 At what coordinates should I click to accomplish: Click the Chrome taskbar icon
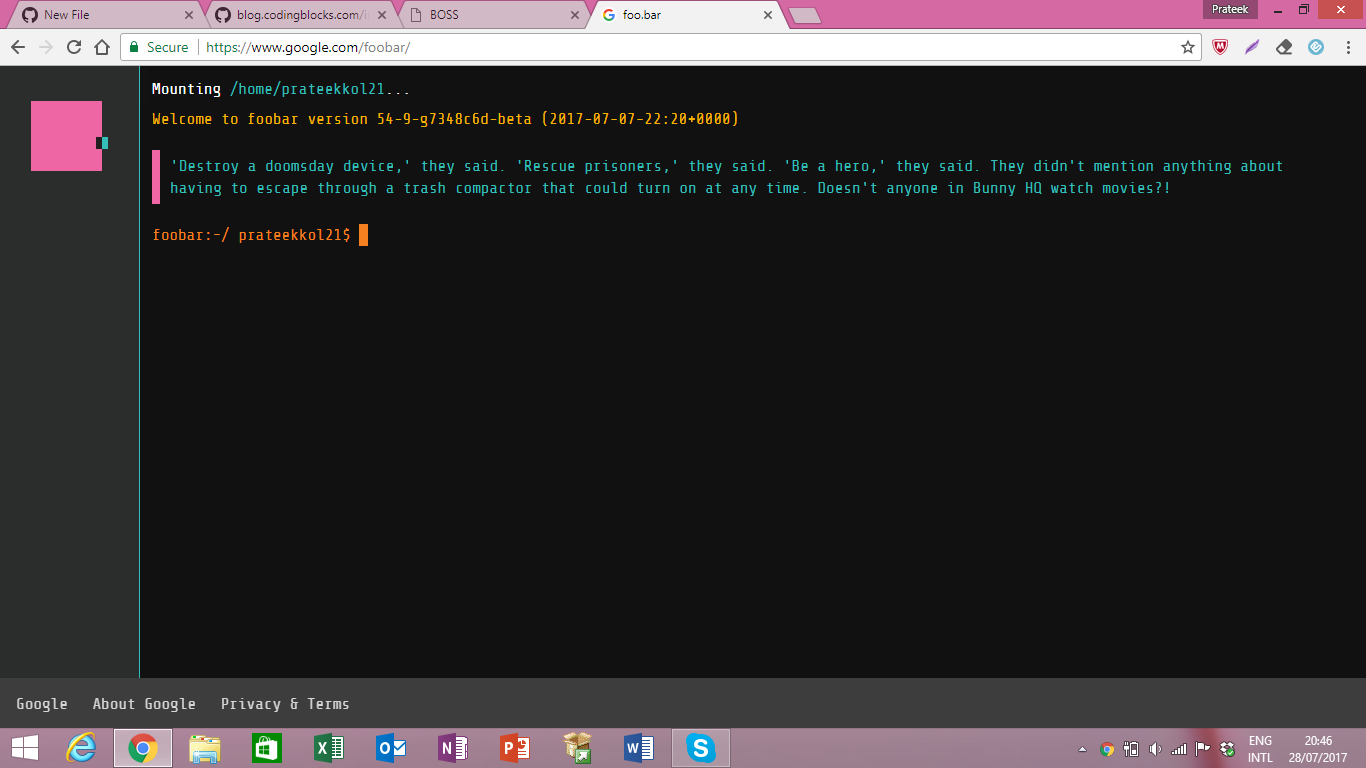point(143,748)
